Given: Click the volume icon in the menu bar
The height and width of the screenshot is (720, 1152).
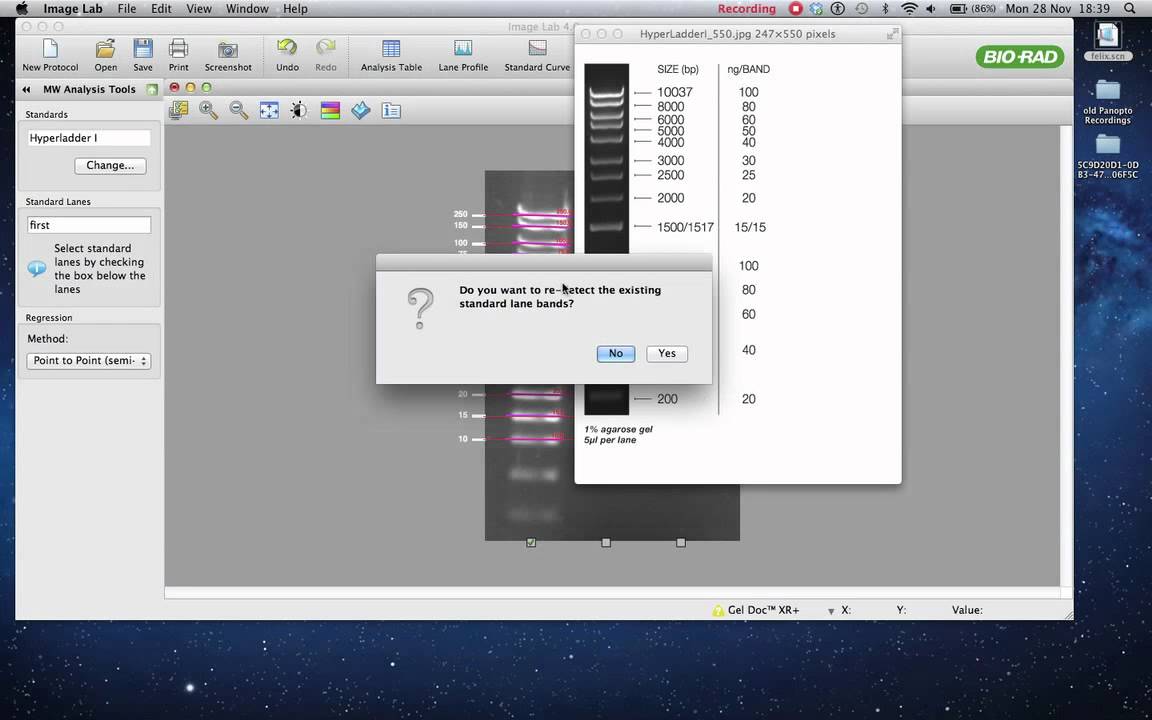Looking at the screenshot, I should pyautogui.click(x=931, y=9).
